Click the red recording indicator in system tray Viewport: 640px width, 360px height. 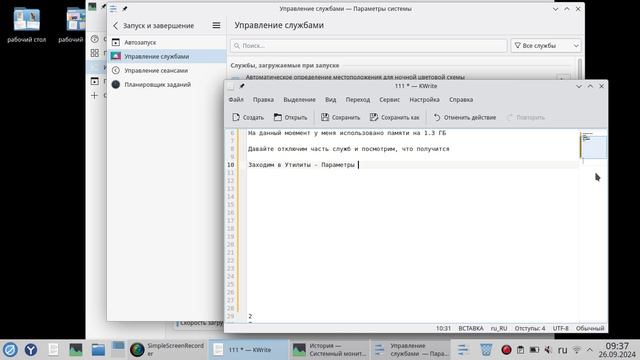tap(507, 350)
